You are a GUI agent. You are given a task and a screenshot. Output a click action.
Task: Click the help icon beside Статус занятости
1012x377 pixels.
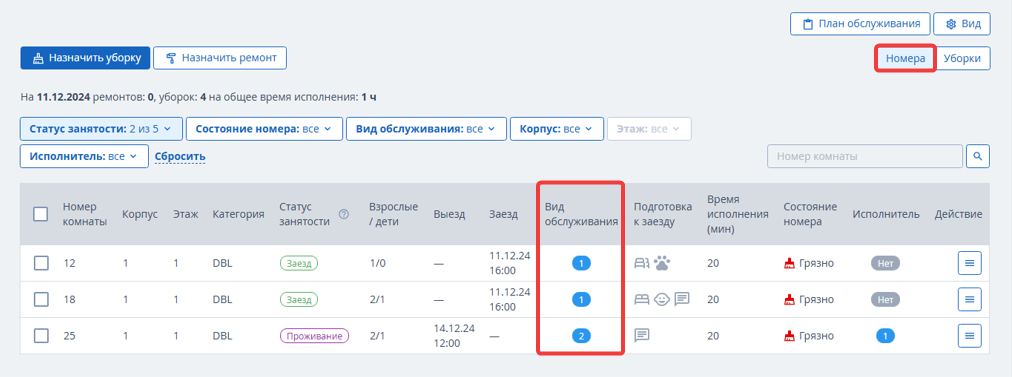344,214
